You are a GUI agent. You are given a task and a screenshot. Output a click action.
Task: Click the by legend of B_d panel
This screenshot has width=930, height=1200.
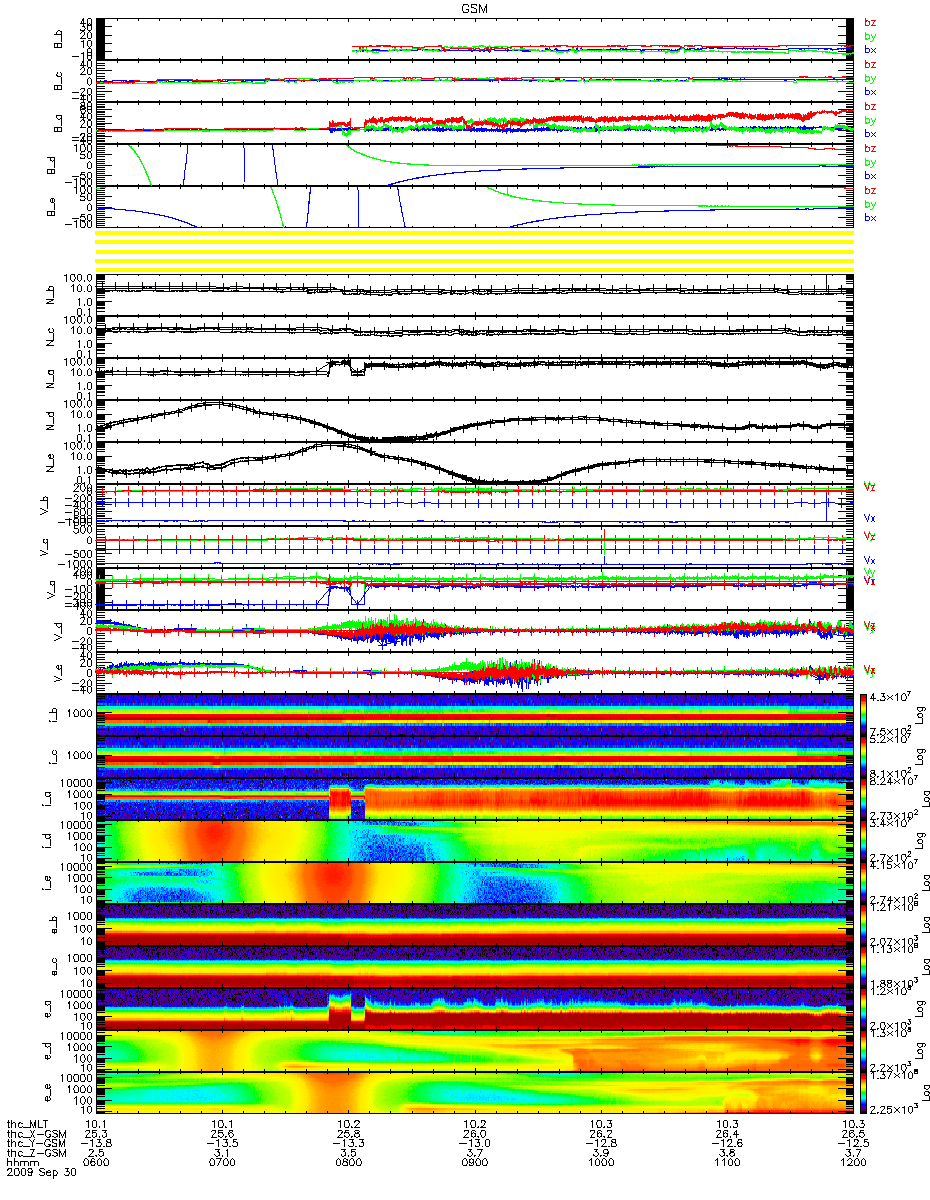tap(870, 162)
